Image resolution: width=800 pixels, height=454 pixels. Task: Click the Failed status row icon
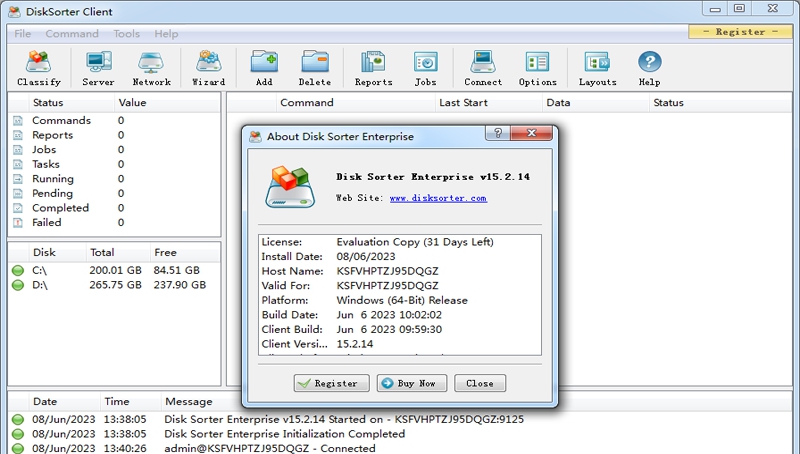(18, 222)
